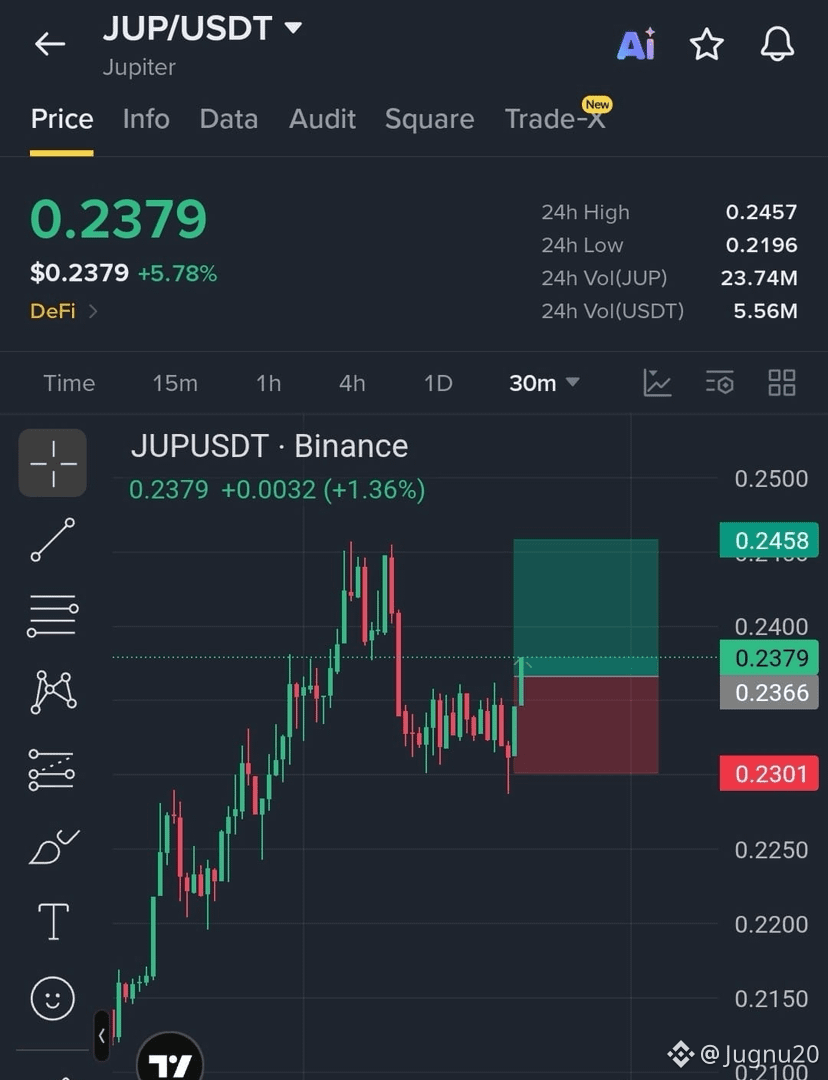Click the 24h High value 0.2457

[x=761, y=212]
